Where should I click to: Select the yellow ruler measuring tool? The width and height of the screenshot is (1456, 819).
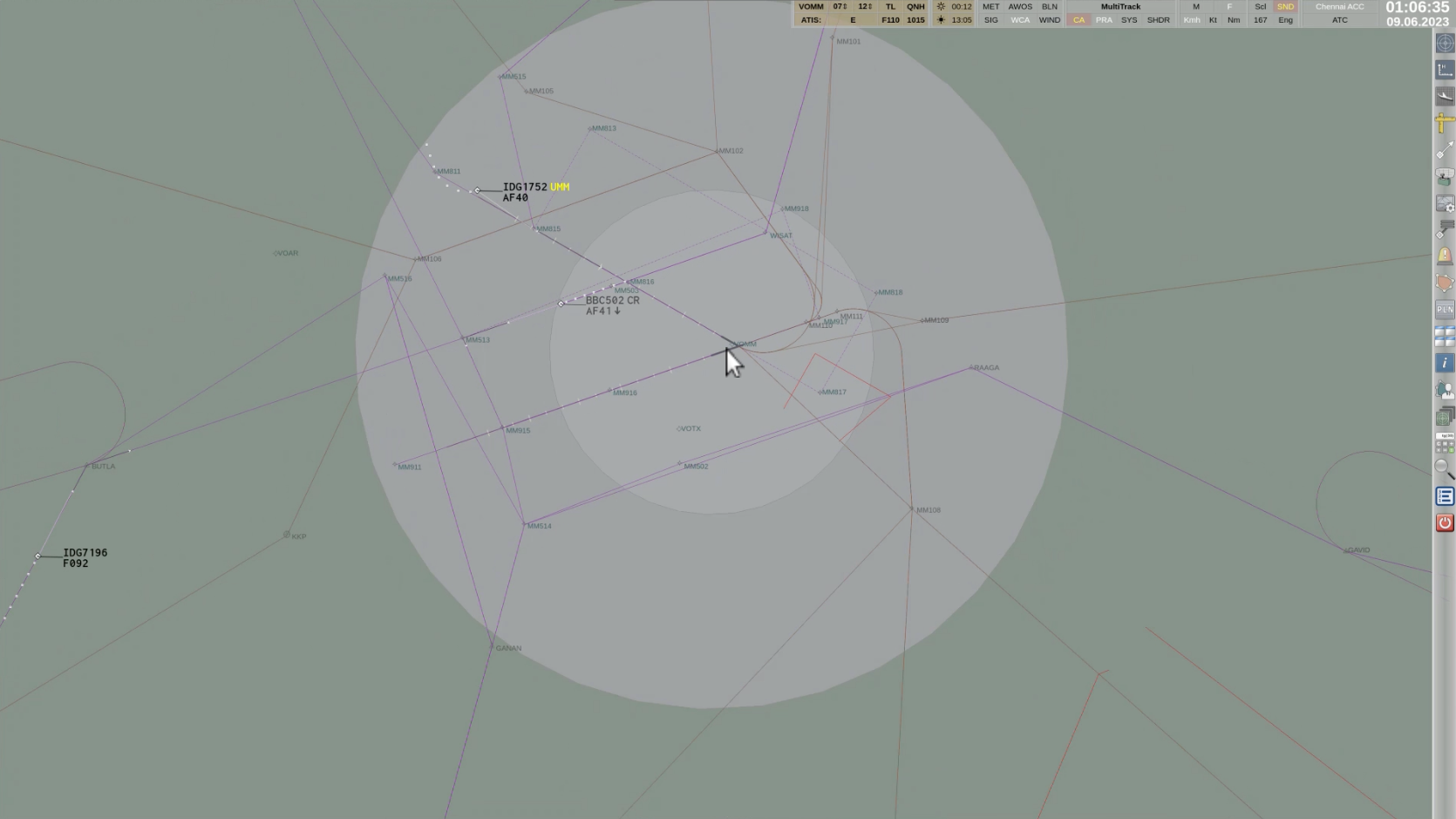1445,124
